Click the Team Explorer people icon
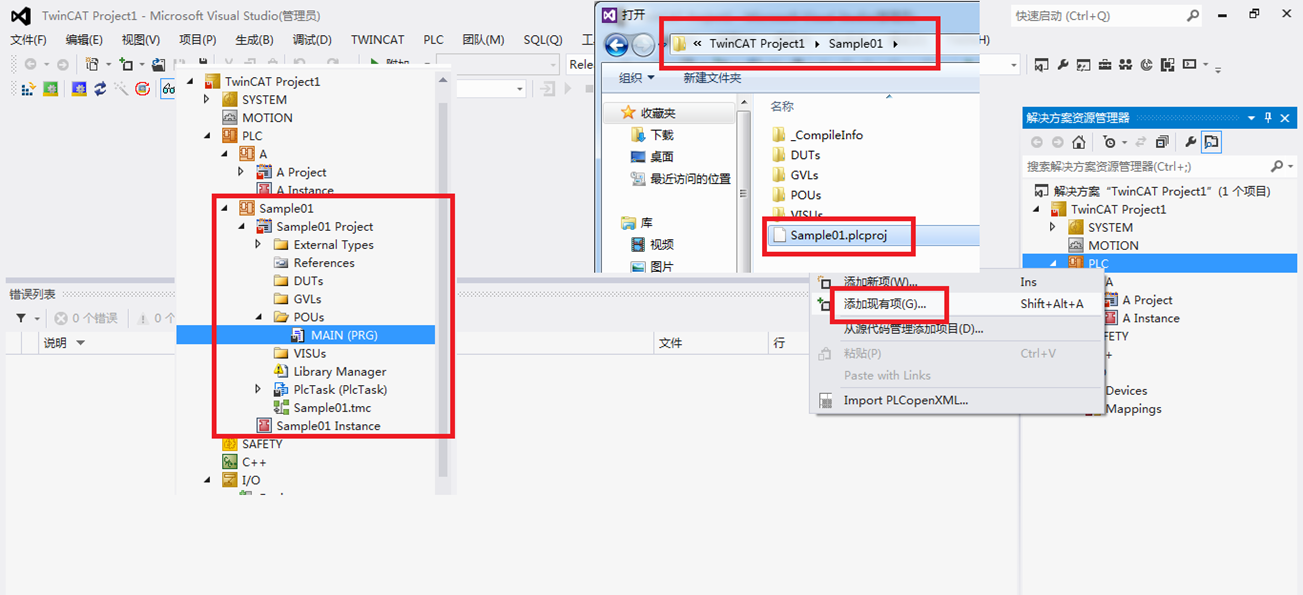The image size is (1303, 595). coord(1126,65)
